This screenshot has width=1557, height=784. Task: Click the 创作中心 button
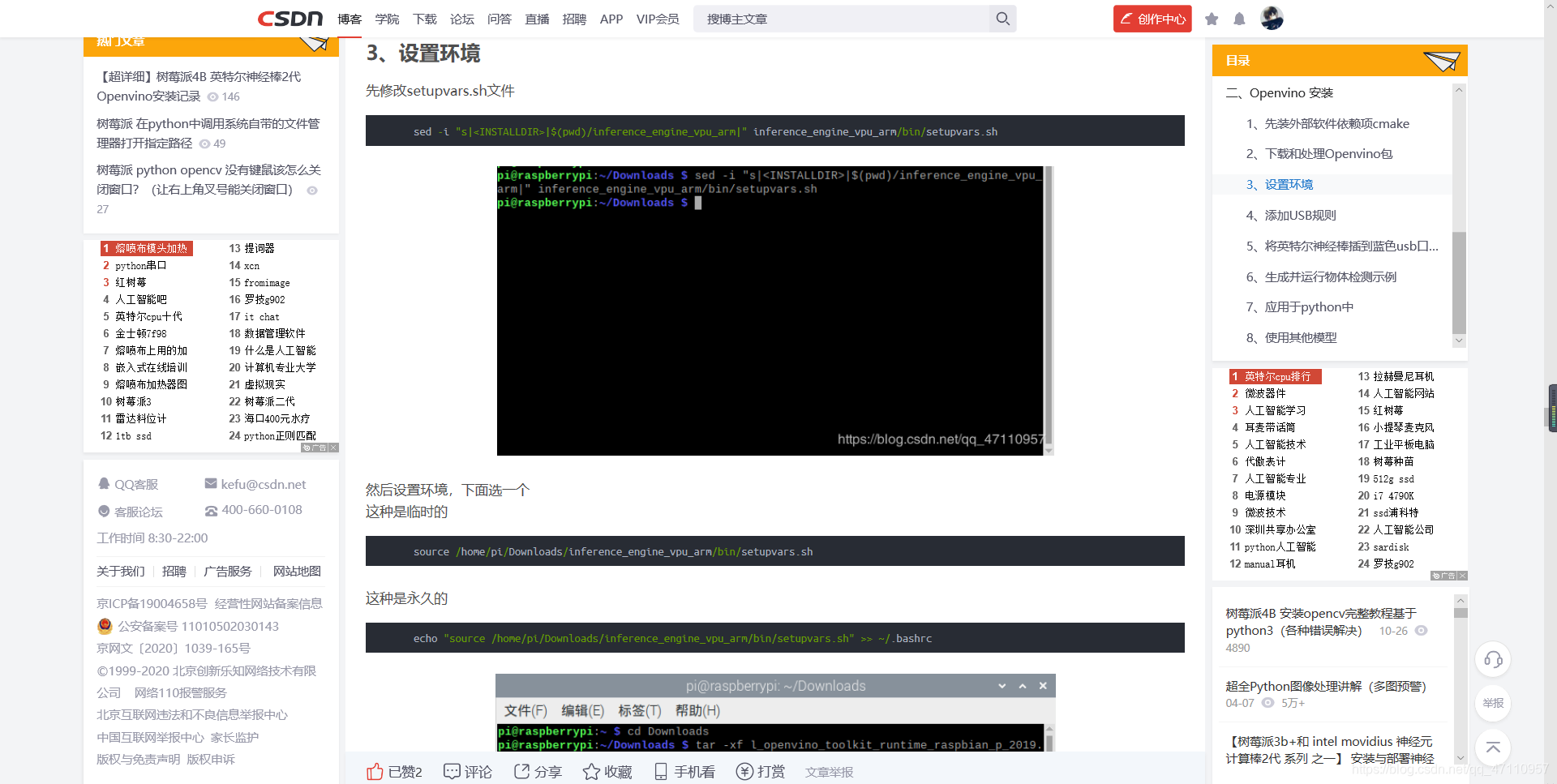click(x=1152, y=19)
